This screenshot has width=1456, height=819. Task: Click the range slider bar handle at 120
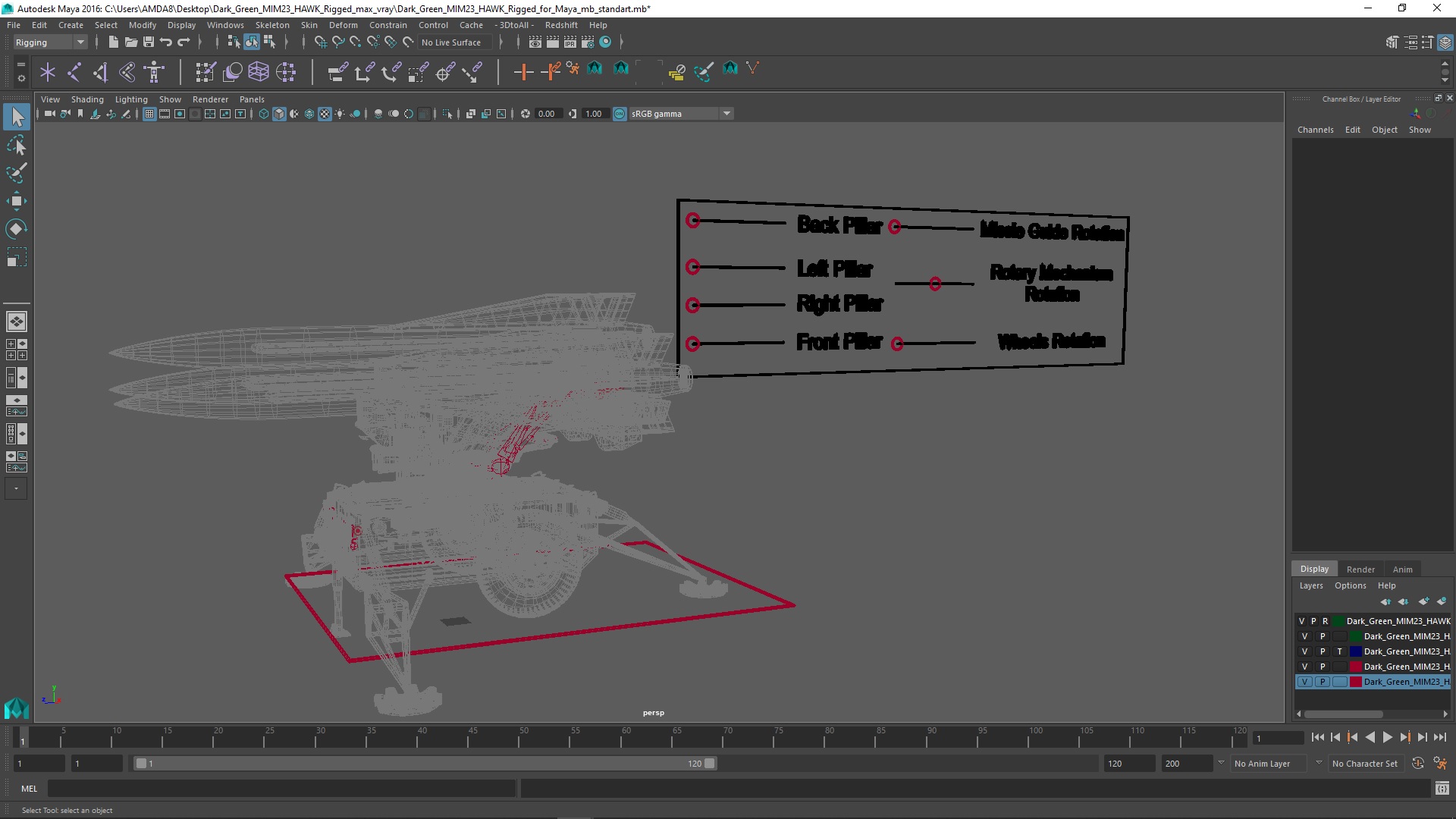pyautogui.click(x=710, y=764)
